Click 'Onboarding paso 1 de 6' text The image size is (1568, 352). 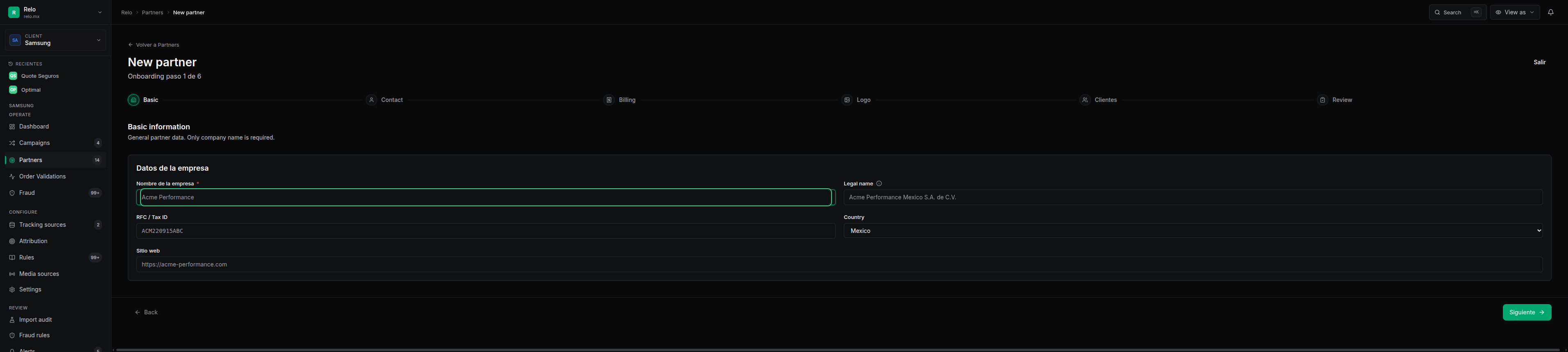coord(164,77)
